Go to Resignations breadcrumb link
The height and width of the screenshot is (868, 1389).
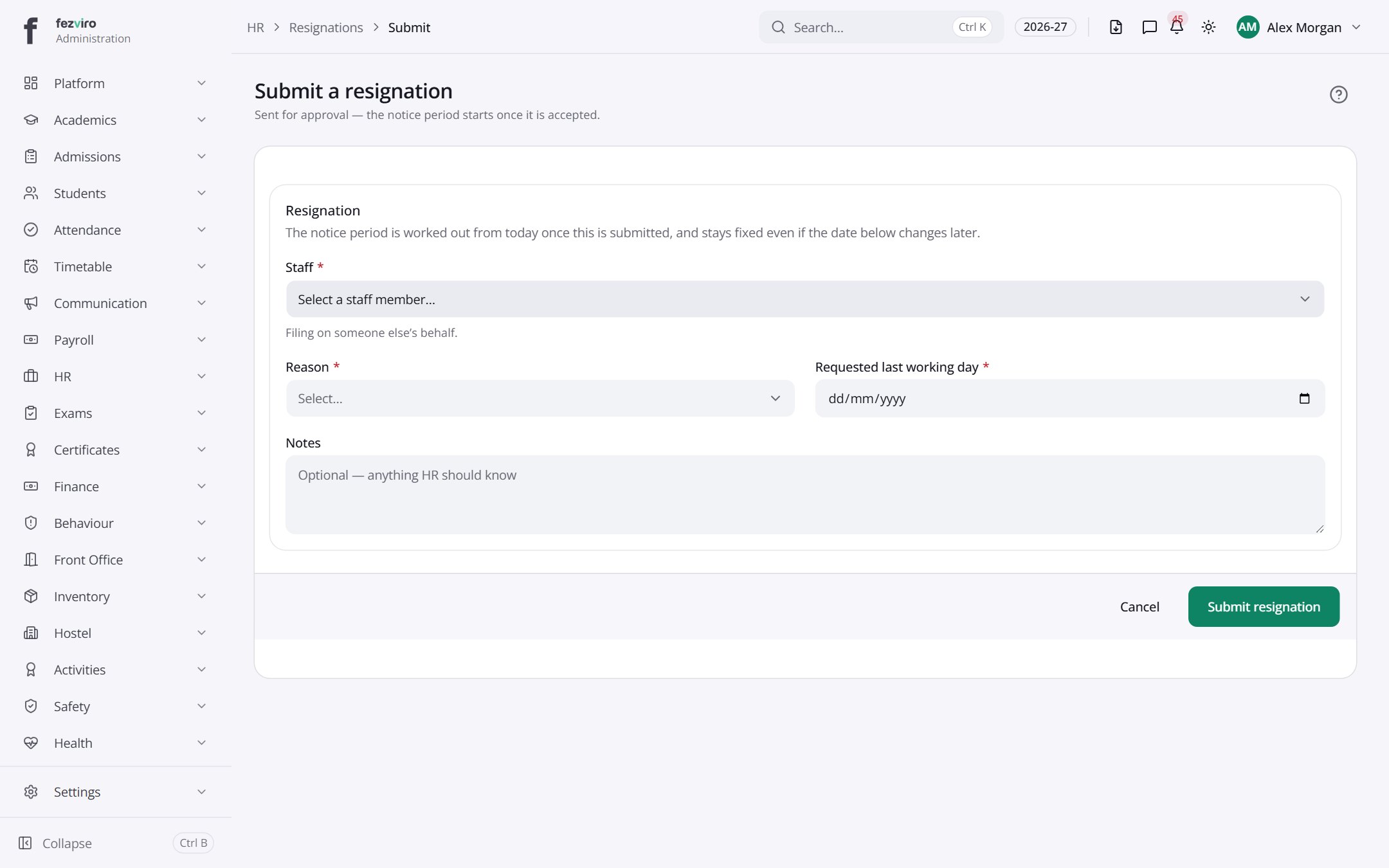(x=326, y=27)
